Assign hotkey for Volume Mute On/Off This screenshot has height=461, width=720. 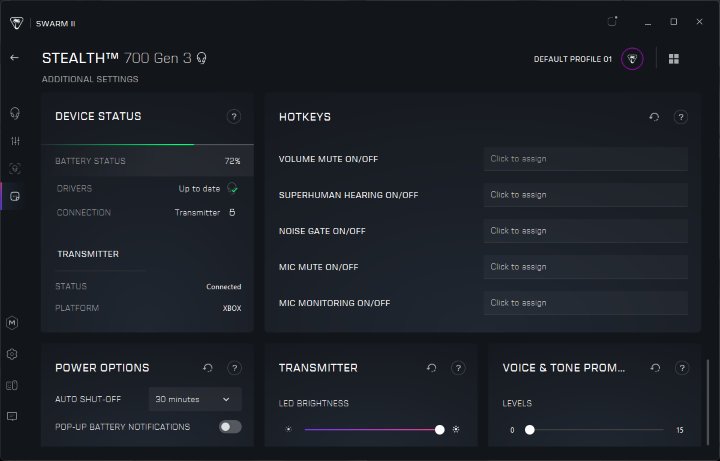pyautogui.click(x=585, y=159)
